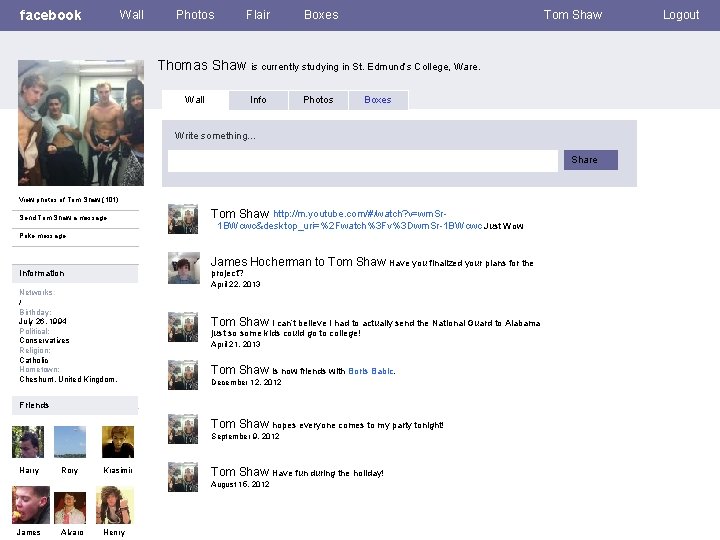Switch to the Info profile tab
720x540 pixels.
pos(258,100)
